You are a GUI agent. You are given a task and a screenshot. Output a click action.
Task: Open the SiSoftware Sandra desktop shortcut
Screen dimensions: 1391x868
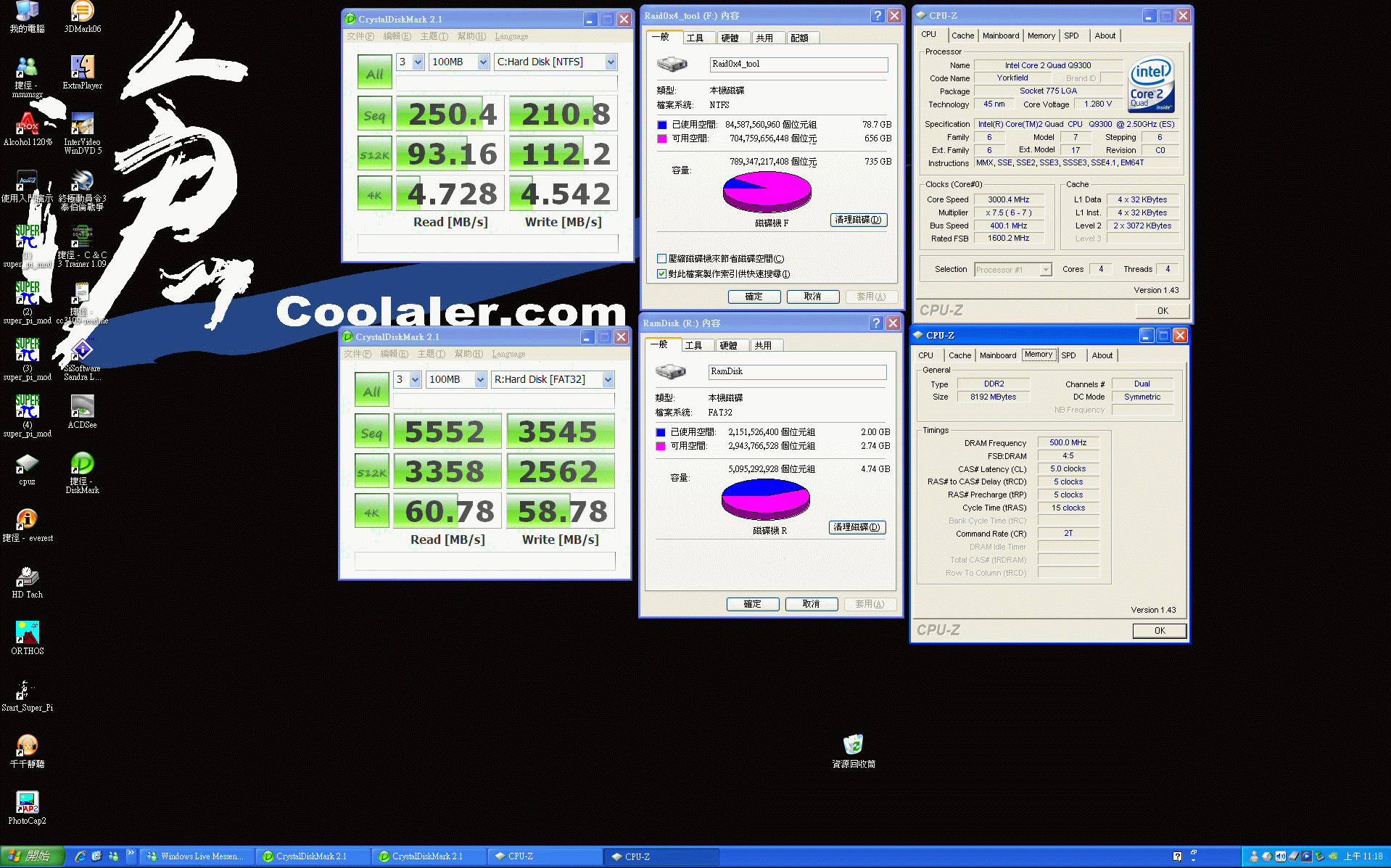point(82,360)
